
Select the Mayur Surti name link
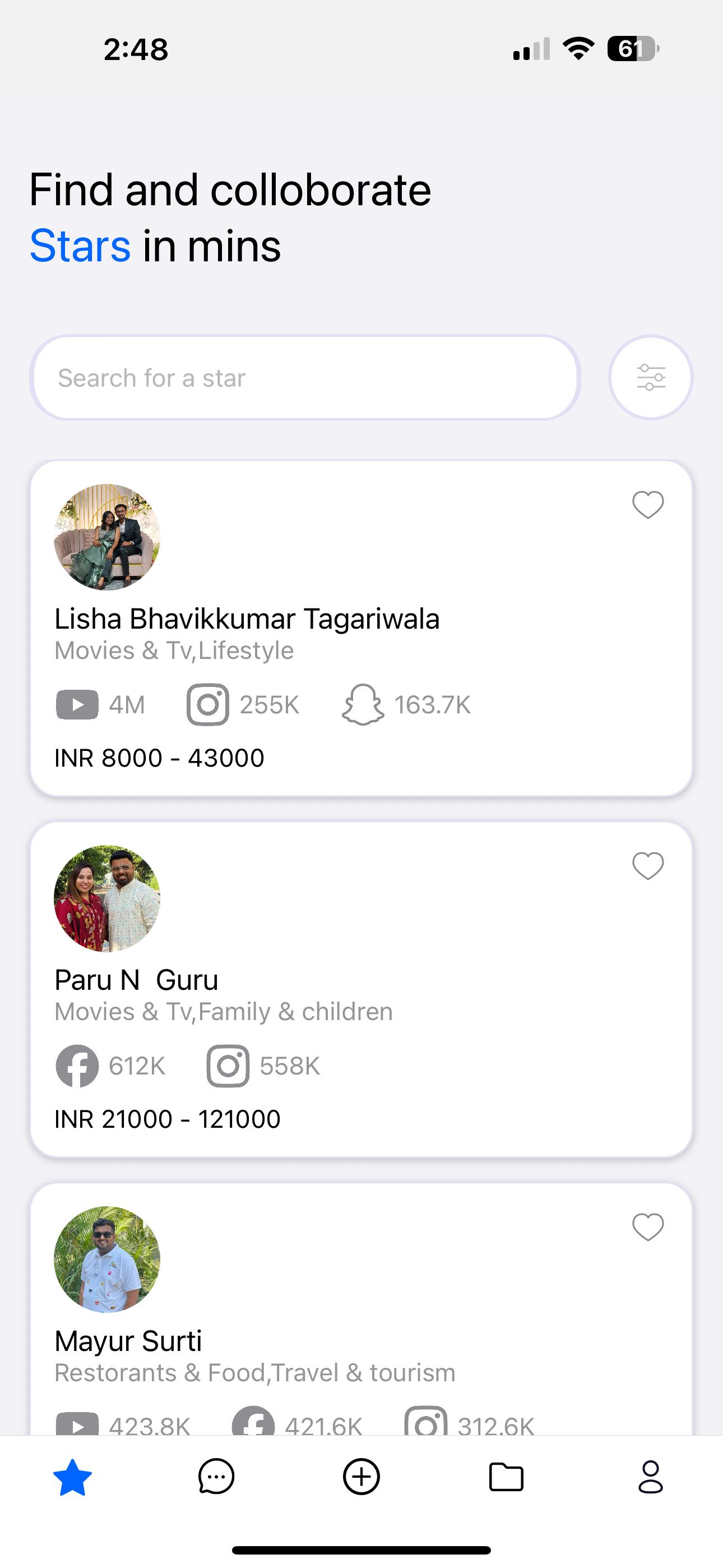(128, 1341)
